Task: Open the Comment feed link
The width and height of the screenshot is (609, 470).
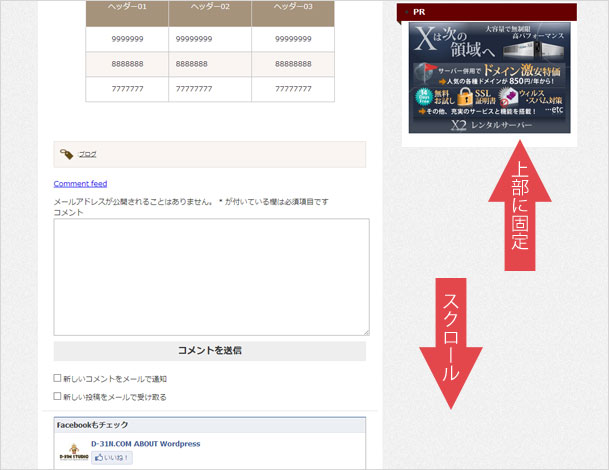Action: coord(80,184)
